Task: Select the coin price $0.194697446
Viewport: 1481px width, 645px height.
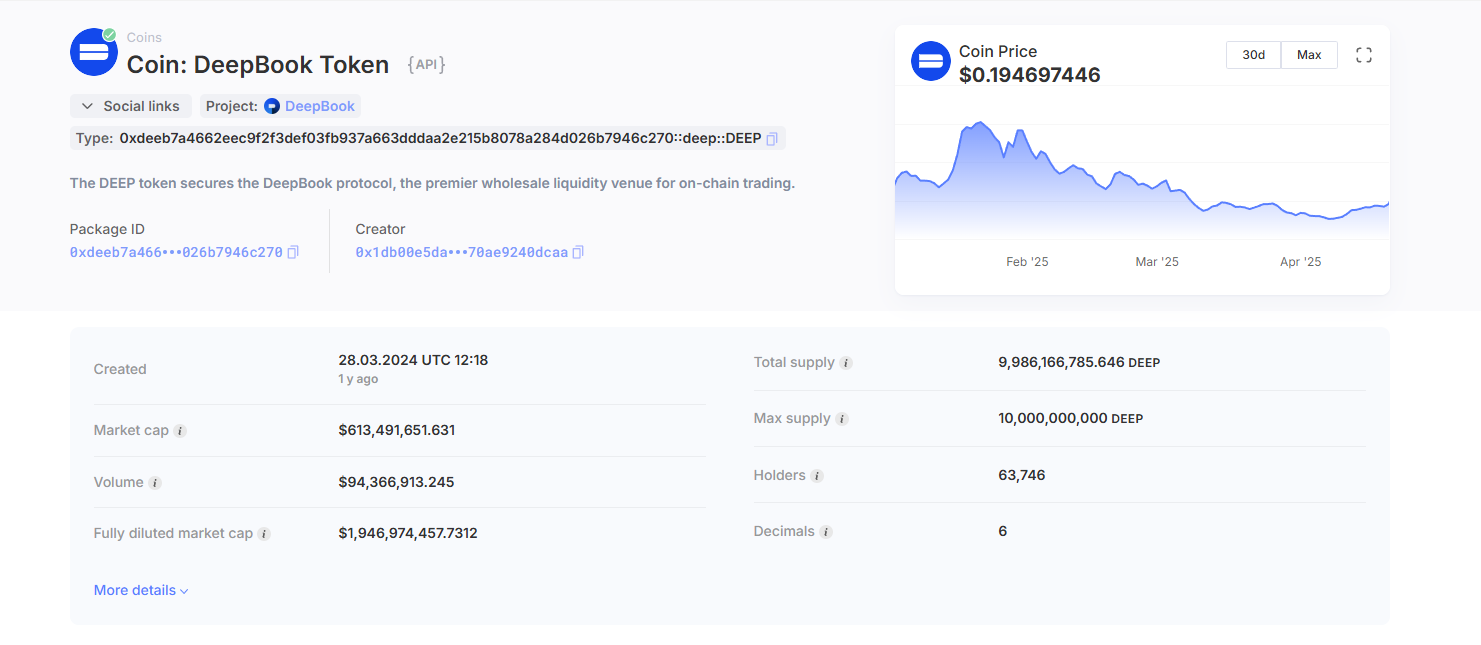Action: coord(1030,75)
